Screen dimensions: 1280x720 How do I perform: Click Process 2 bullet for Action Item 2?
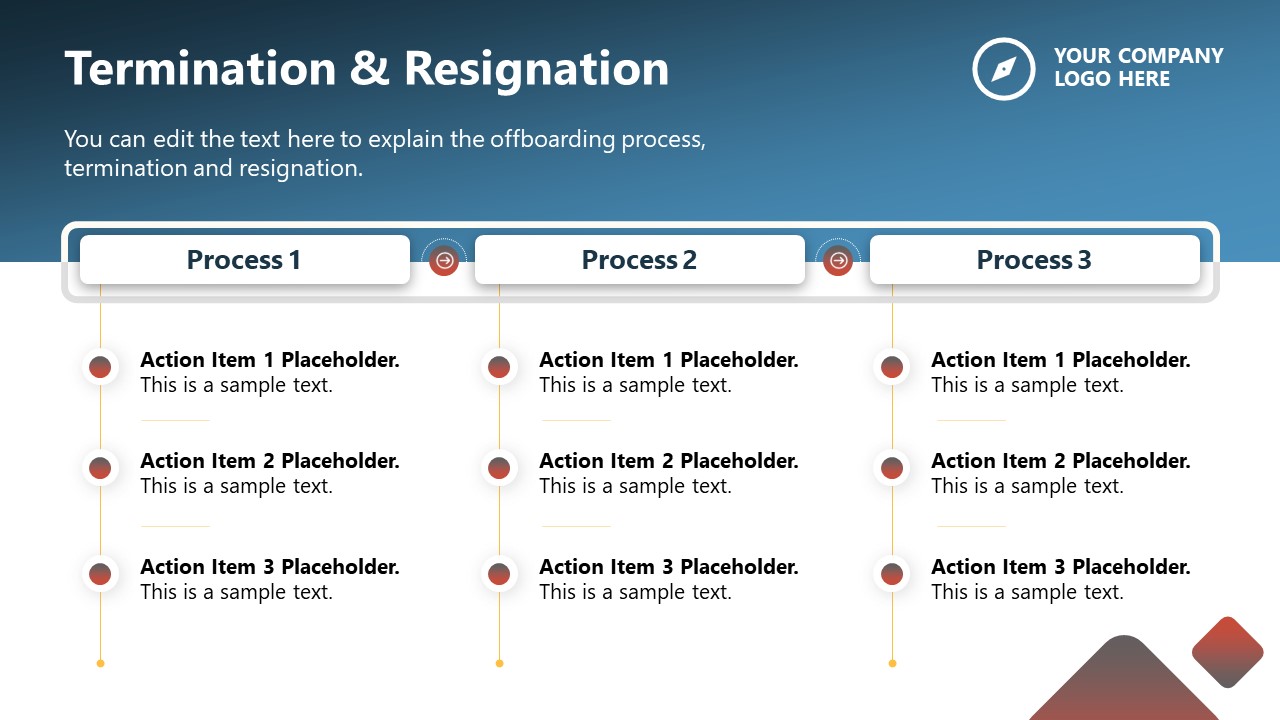(499, 468)
